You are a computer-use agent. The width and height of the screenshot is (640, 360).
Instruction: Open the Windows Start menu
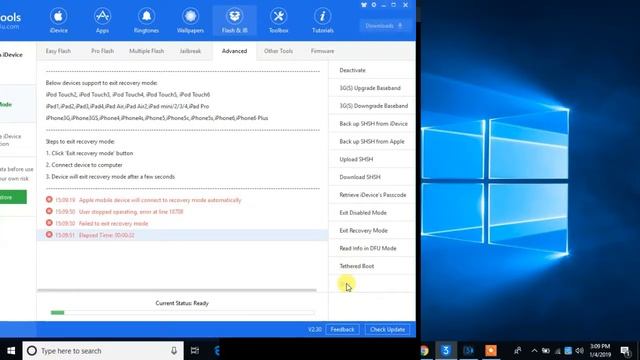pos(11,351)
